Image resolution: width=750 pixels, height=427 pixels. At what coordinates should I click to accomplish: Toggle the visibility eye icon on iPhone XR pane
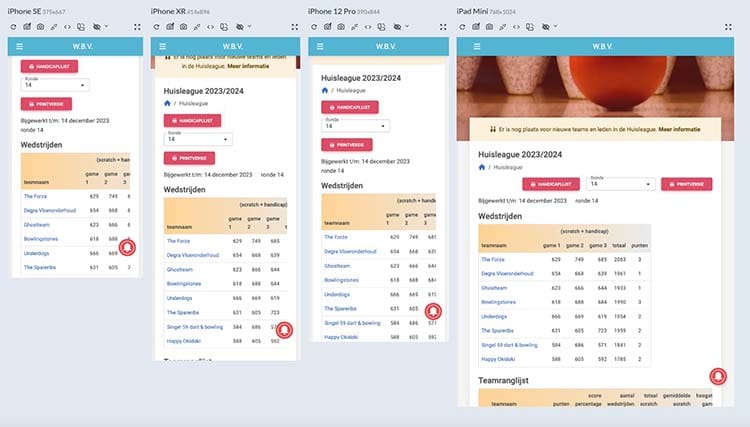(238, 25)
